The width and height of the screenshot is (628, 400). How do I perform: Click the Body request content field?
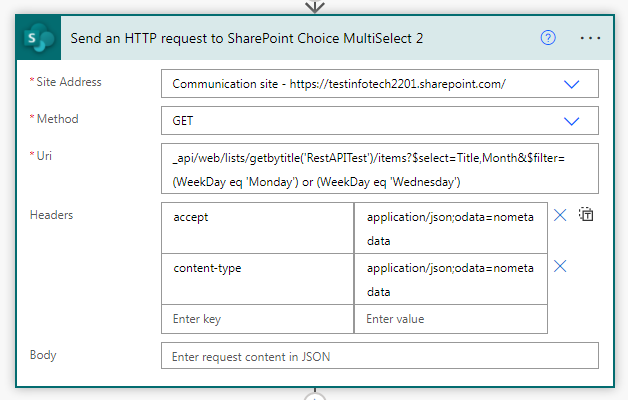pyautogui.click(x=379, y=356)
